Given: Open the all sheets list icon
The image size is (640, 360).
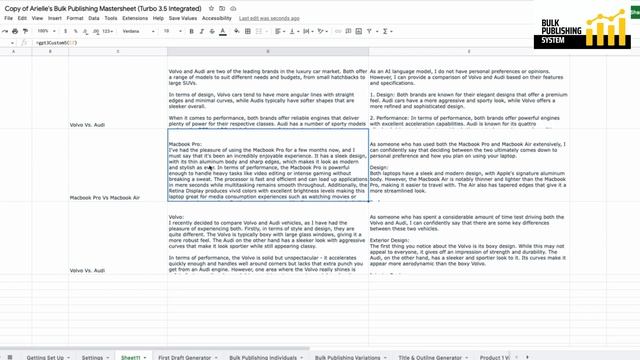Looking at the screenshot, I should (10, 357).
